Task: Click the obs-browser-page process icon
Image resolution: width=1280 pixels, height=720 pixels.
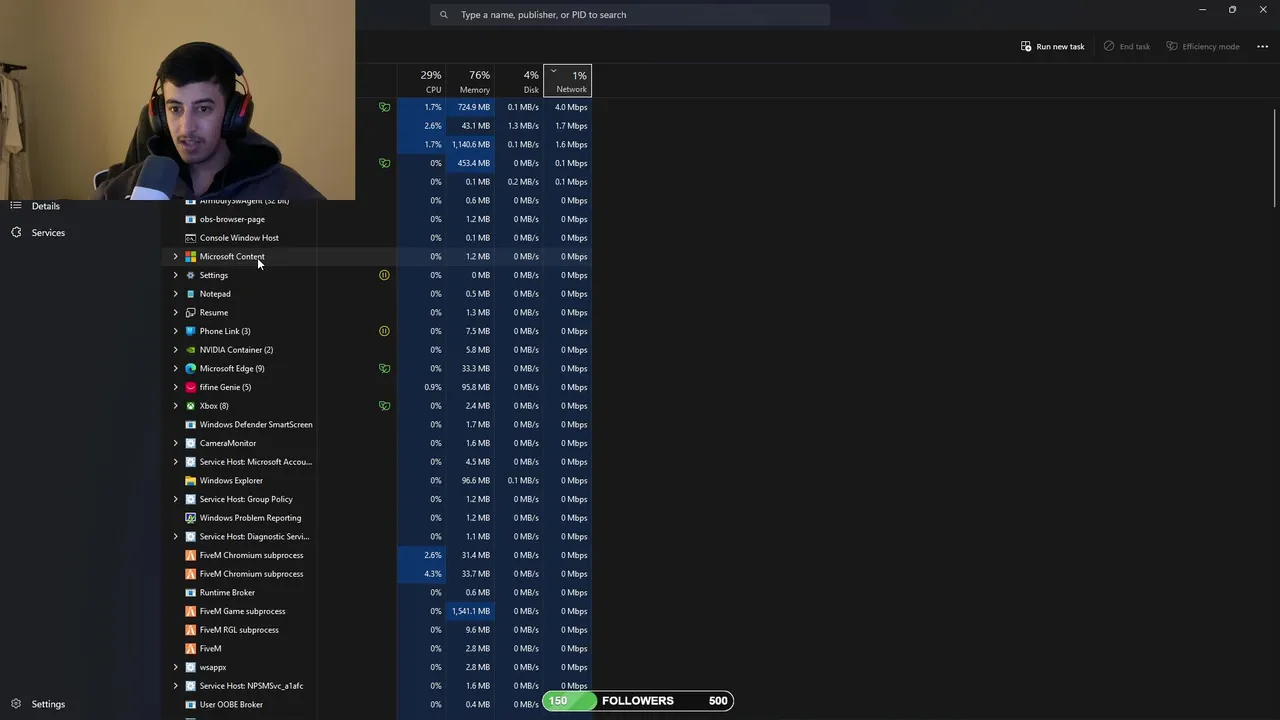Action: (x=190, y=219)
